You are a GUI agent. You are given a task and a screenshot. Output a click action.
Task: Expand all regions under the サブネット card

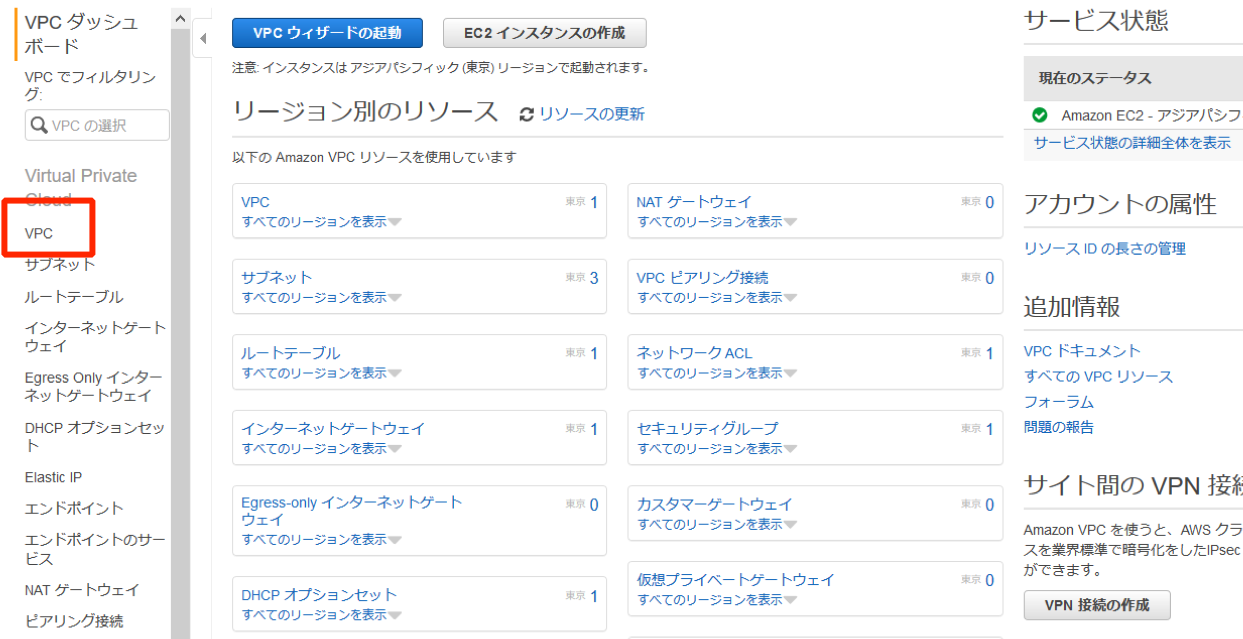point(321,297)
